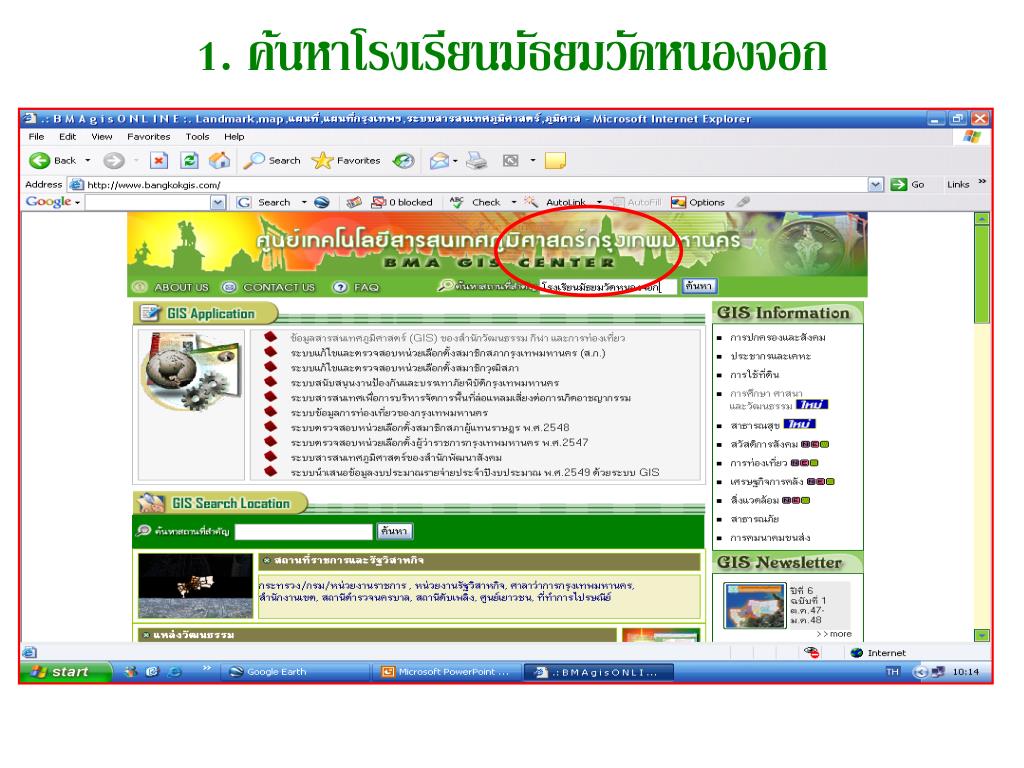Open the Mail button dropdown arrow
This screenshot has width=1024, height=768.
455,161
